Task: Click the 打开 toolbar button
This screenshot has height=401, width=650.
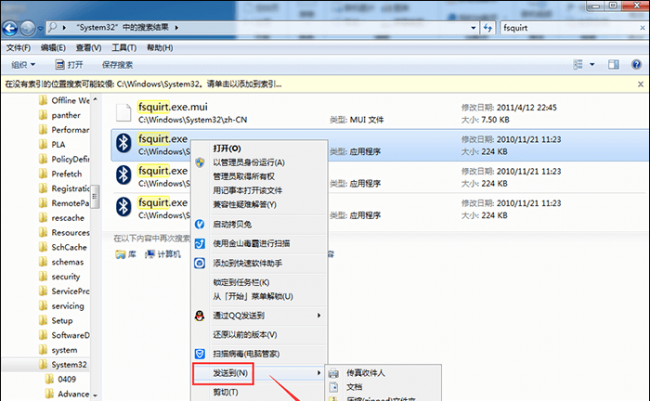Action: pos(69,65)
